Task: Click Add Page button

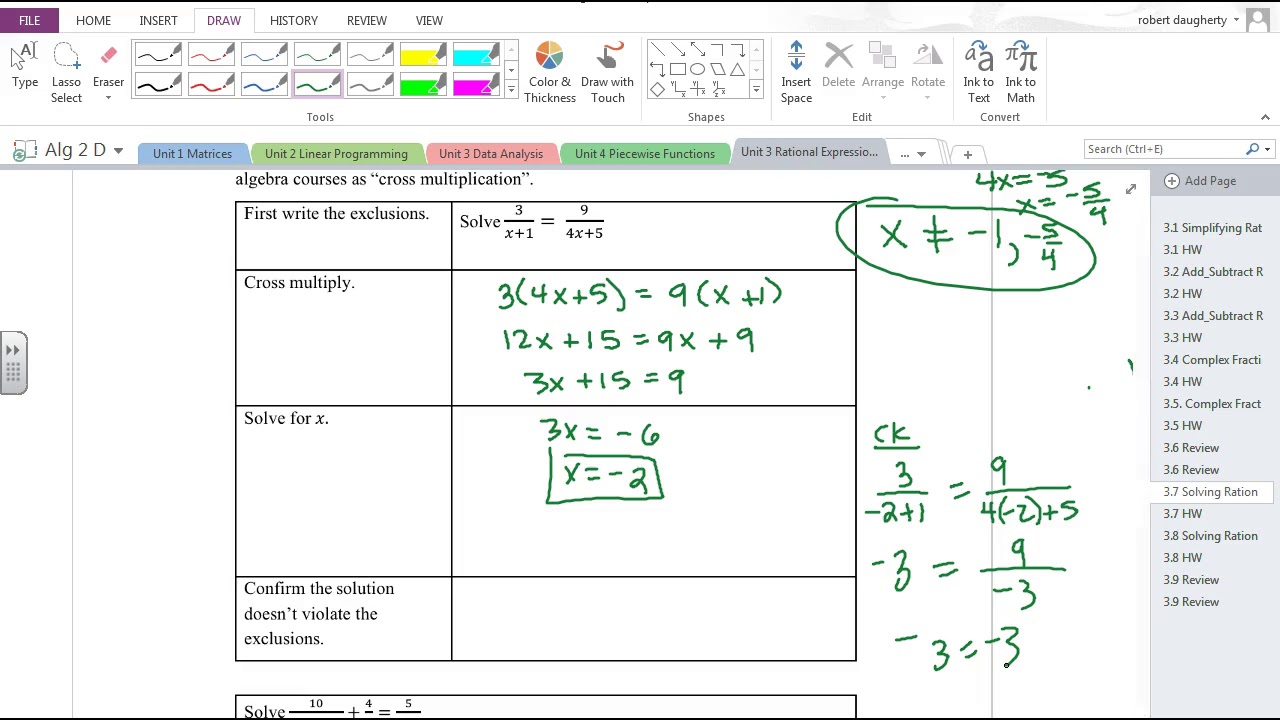Action: [1200, 181]
